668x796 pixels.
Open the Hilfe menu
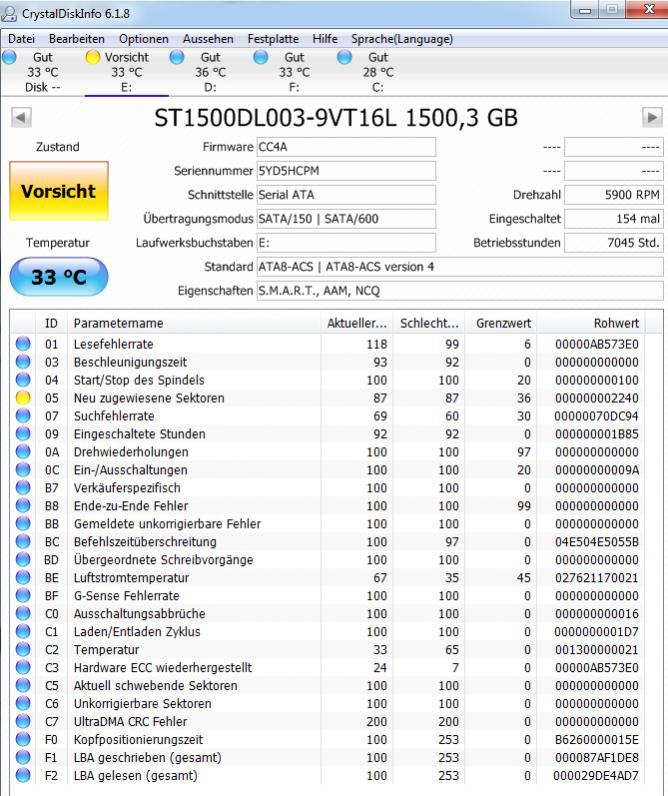tap(325, 39)
